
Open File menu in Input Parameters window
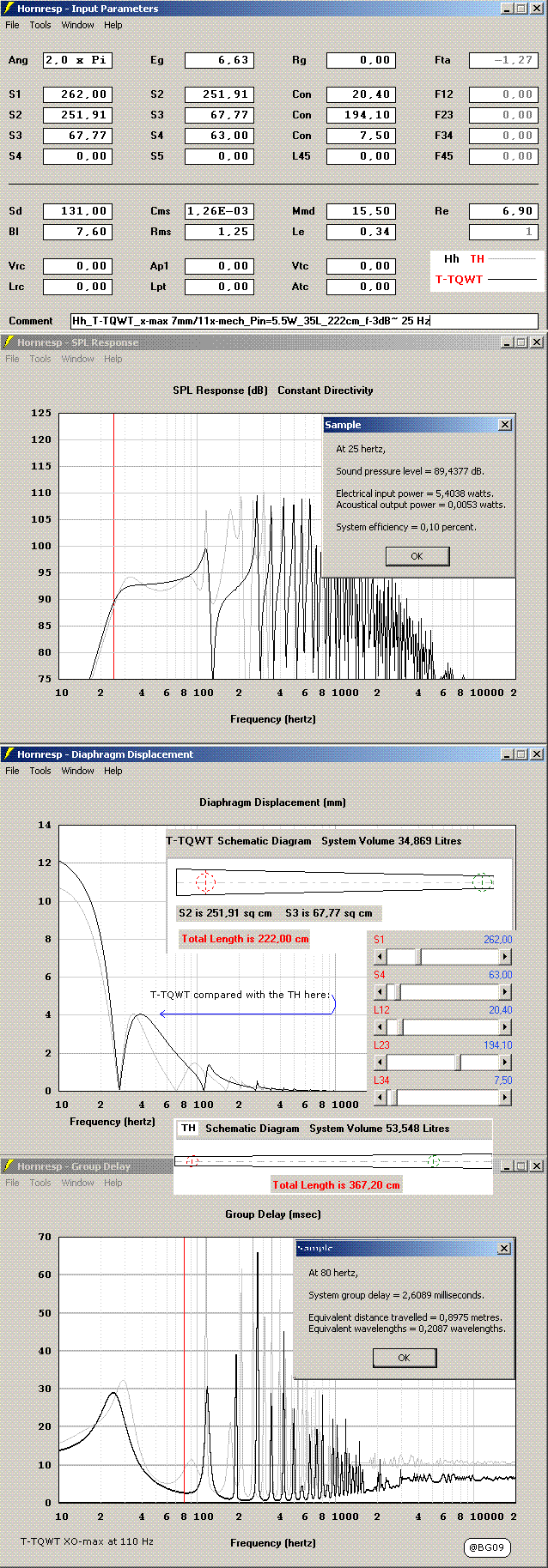[x=12, y=25]
